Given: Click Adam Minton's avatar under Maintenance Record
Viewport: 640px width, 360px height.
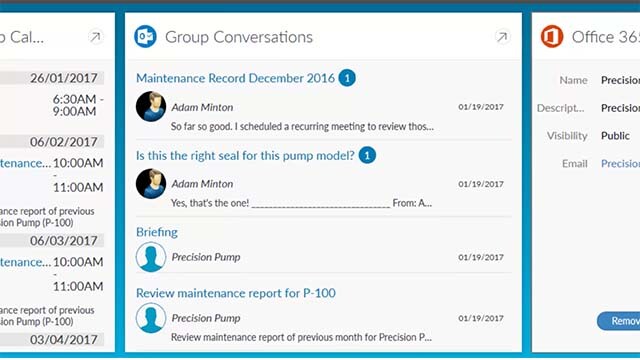Looking at the screenshot, I should [x=151, y=107].
